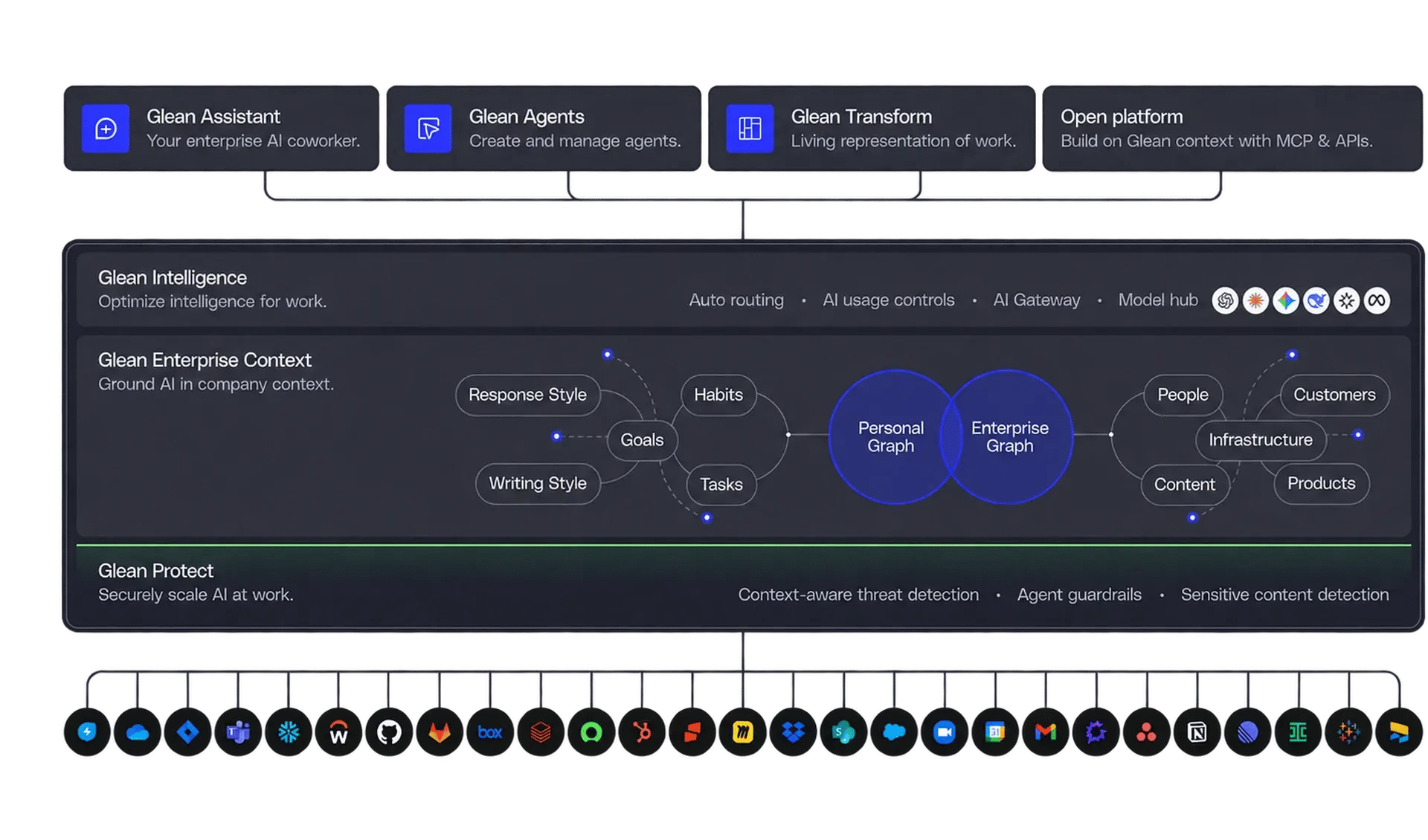Click the Databricks stacked-layers icon
This screenshot has height=840, width=1428.
[541, 732]
